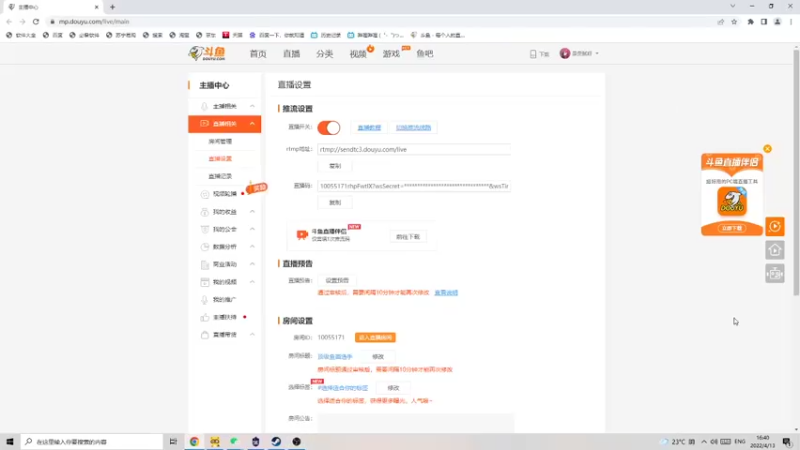Screen dimensions: 800x450
Task: Click the Chrome side panel icon
Action: (x=764, y=21)
